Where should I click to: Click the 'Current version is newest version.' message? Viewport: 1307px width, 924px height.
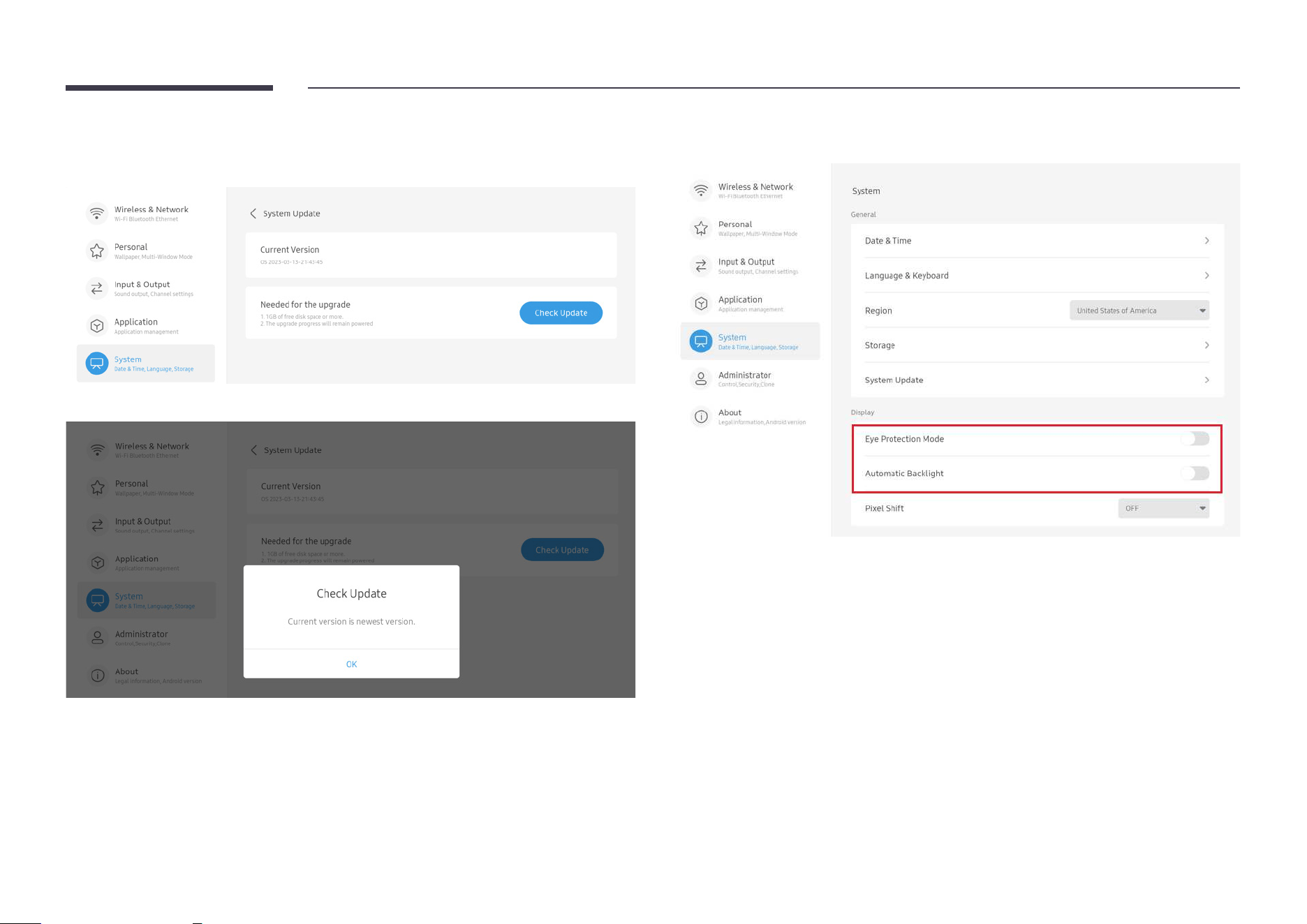(351, 622)
